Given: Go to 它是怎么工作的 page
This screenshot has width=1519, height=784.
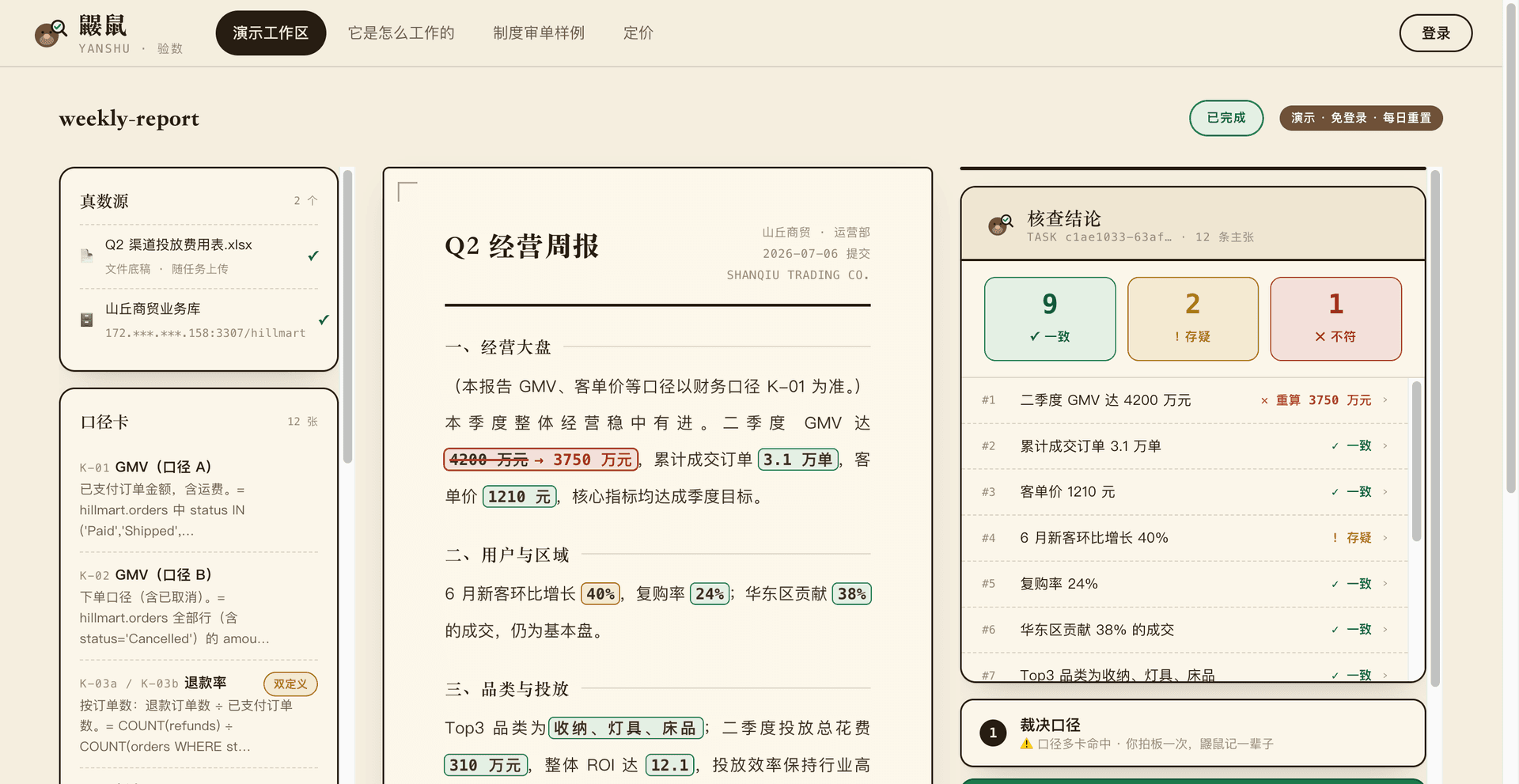Looking at the screenshot, I should point(401,33).
